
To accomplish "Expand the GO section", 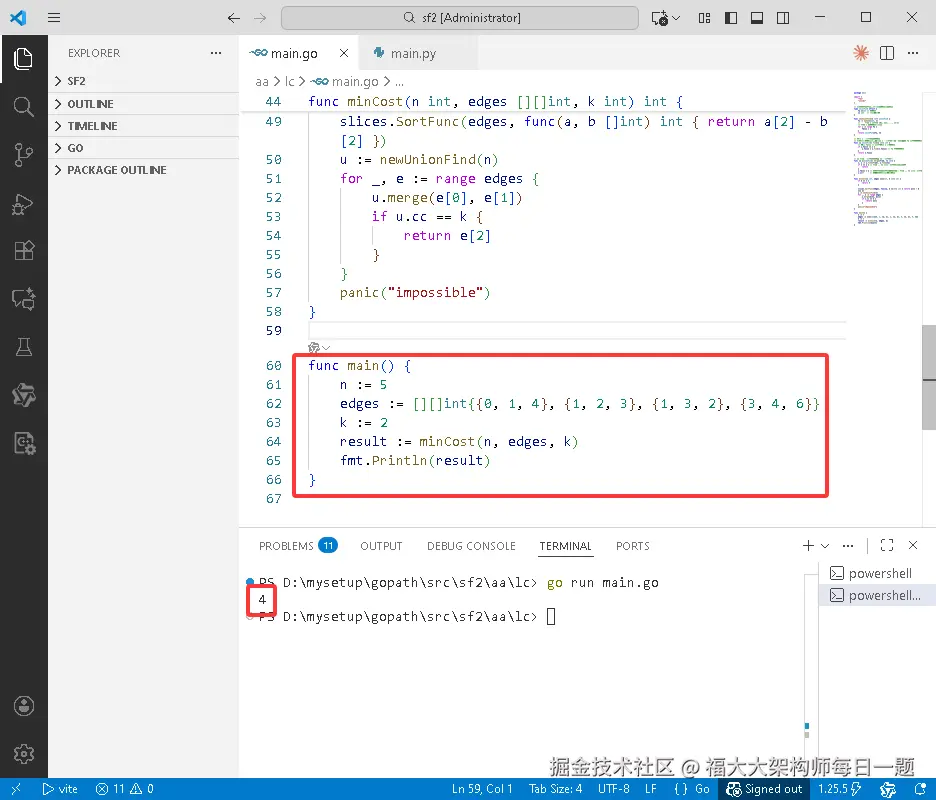I will coord(143,147).
